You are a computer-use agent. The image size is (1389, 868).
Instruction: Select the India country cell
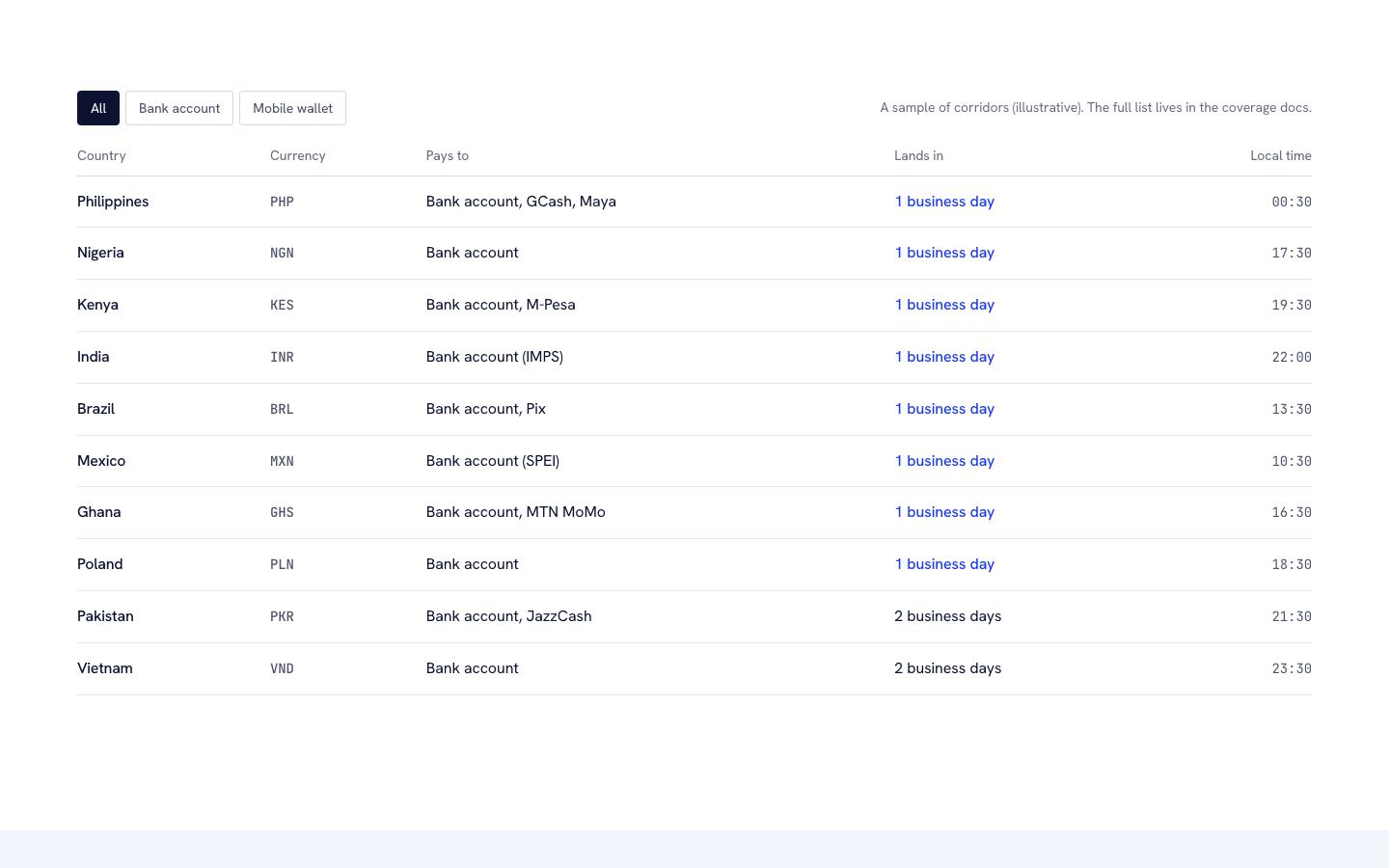point(94,357)
